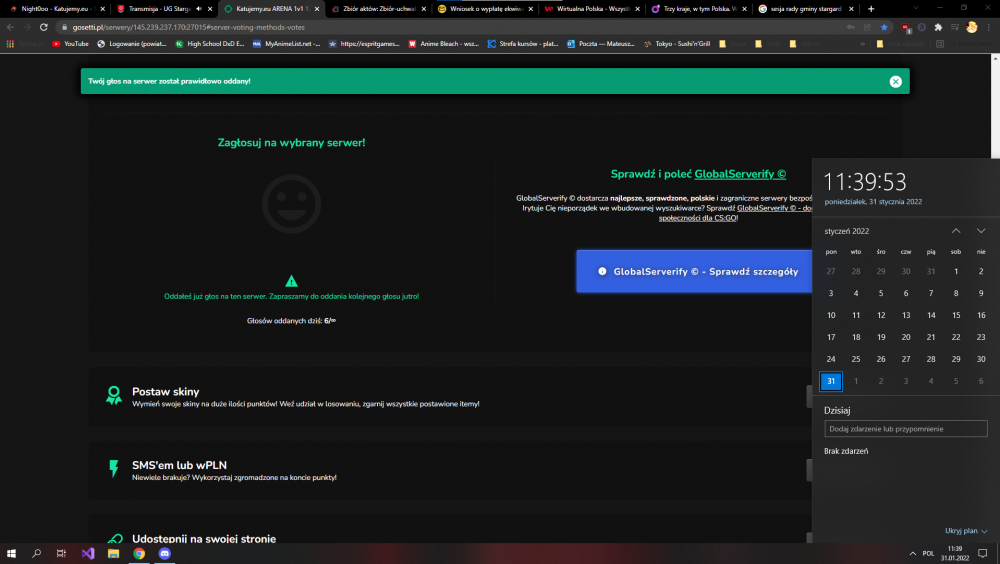Click the address bar URL
1000x564 pixels.
(x=189, y=27)
